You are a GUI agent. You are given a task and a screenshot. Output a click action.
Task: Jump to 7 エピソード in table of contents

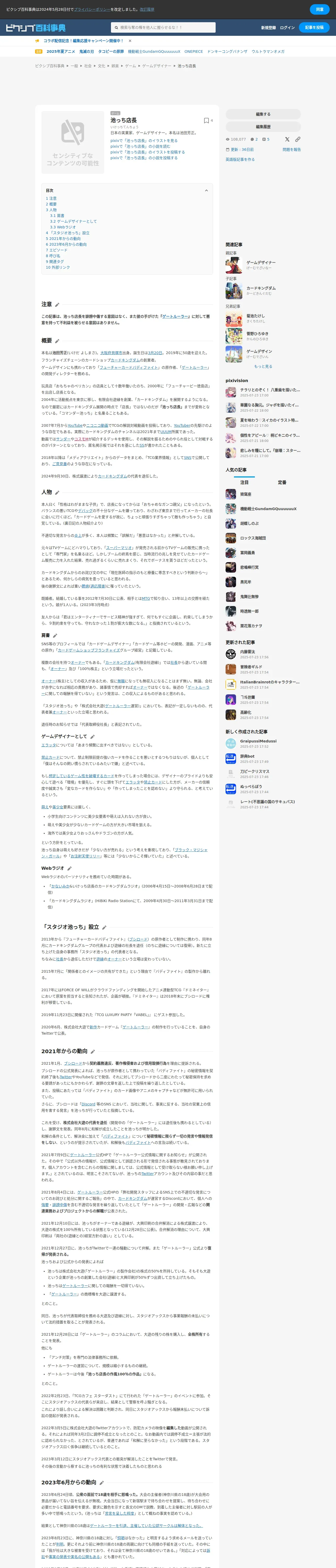click(57, 250)
